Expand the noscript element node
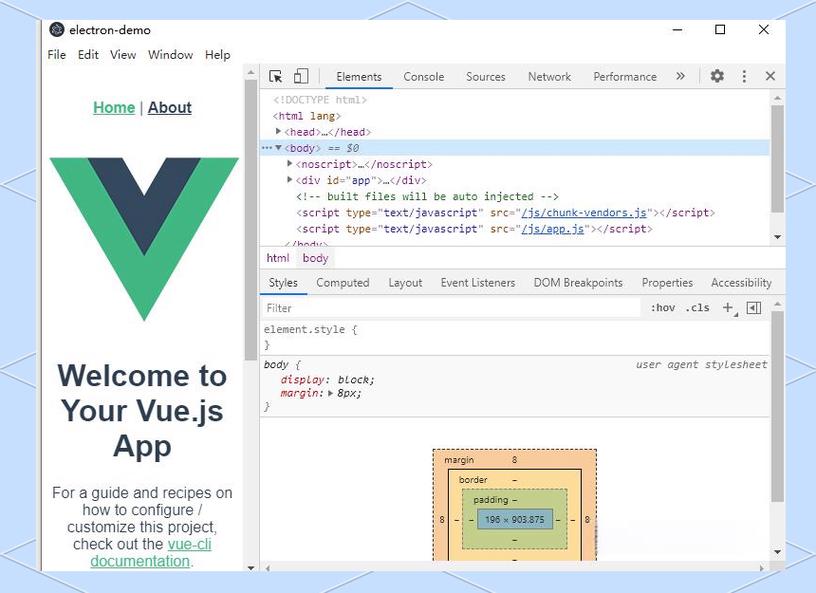This screenshot has height=593, width=816. 290,164
